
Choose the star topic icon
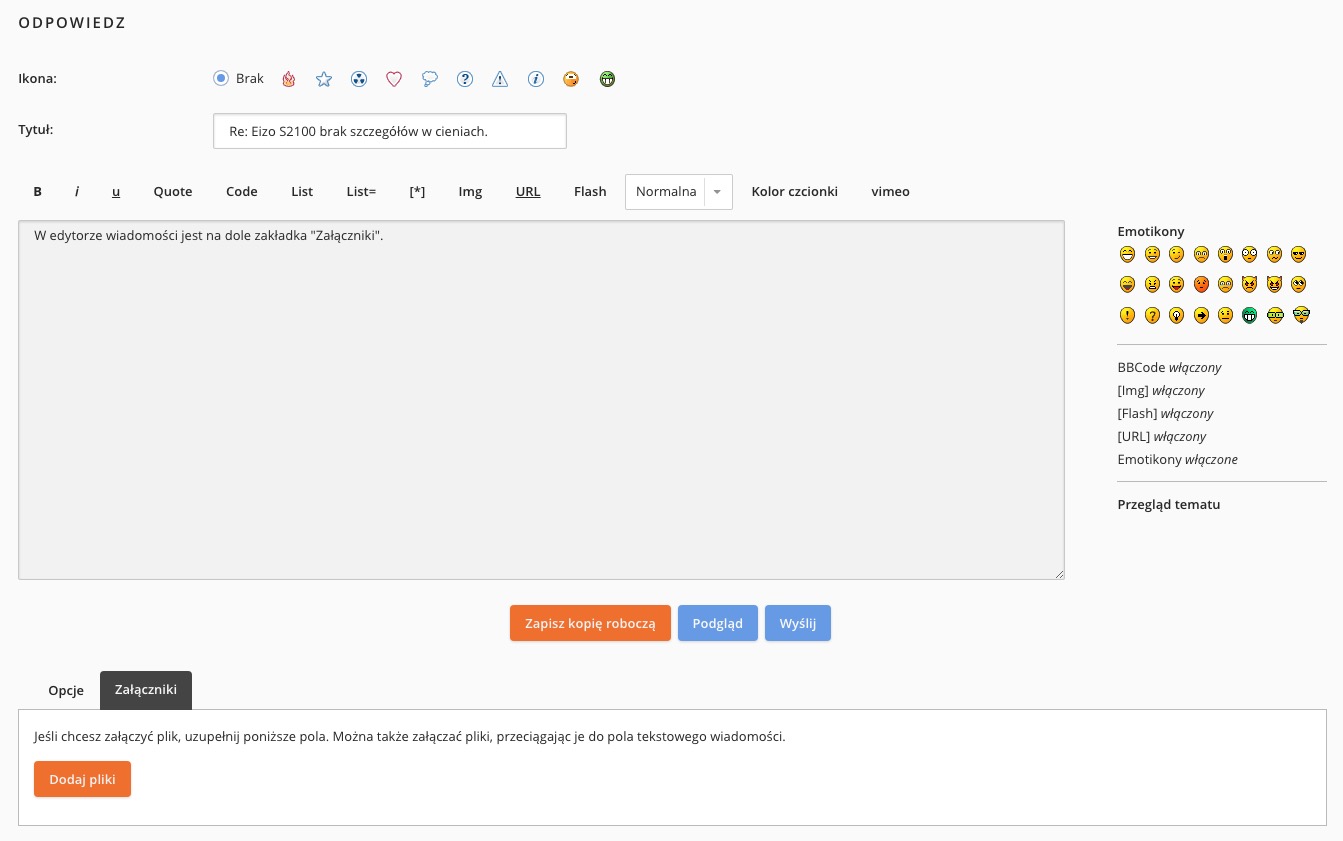[324, 79]
